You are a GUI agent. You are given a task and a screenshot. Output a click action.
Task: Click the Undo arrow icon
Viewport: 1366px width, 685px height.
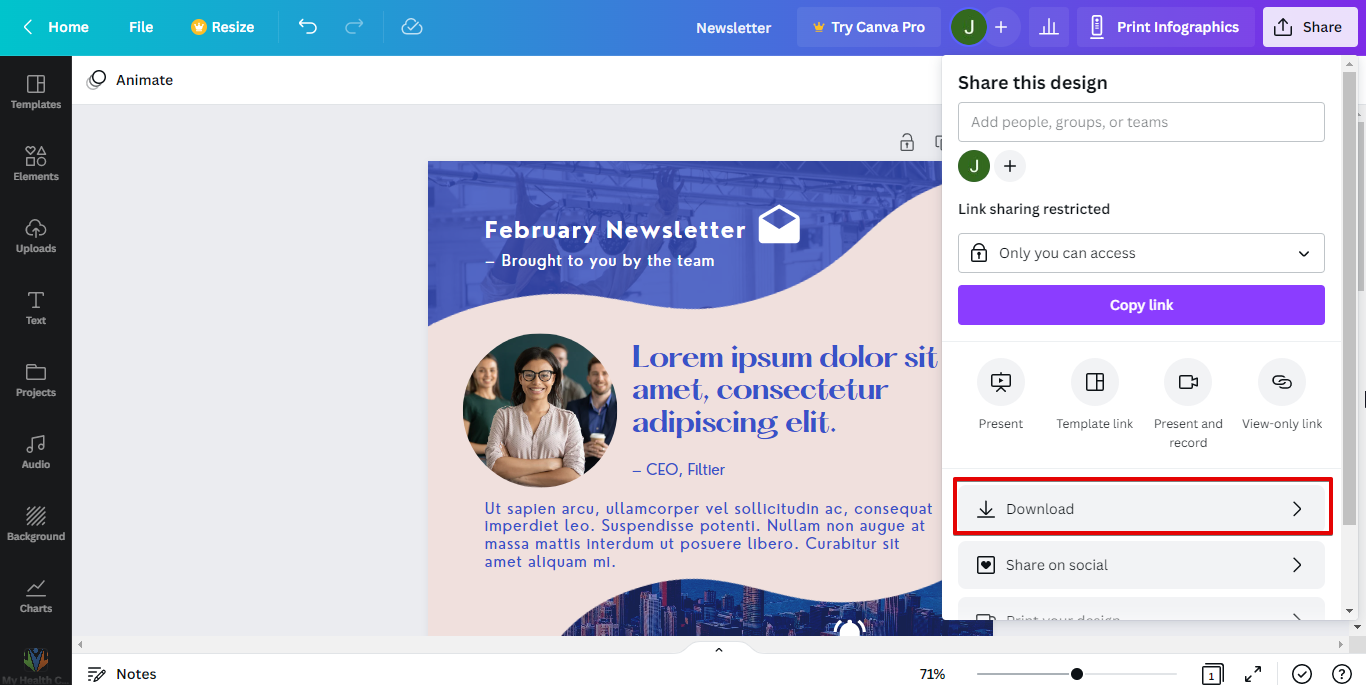point(307,27)
